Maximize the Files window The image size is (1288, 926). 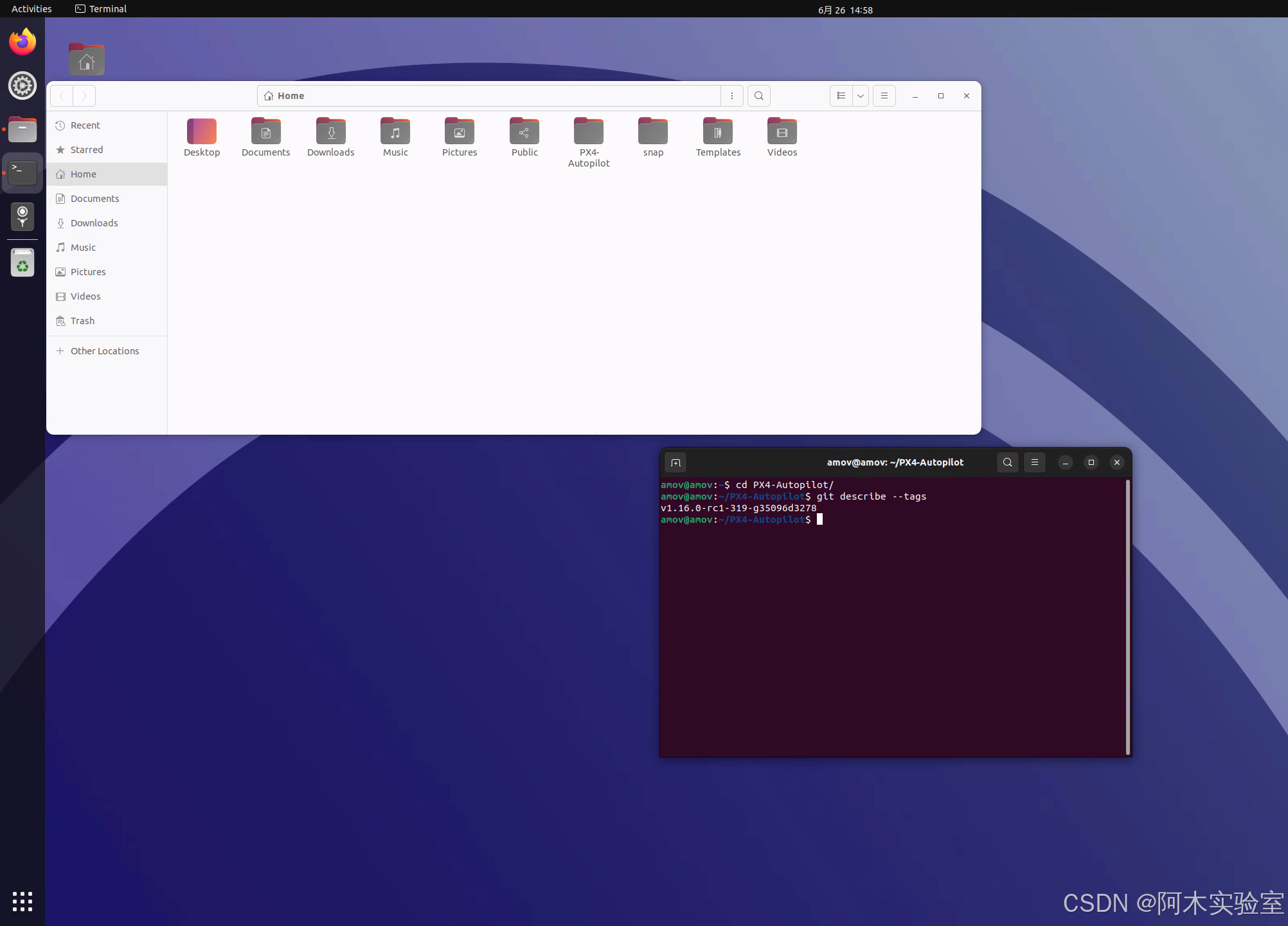click(x=941, y=96)
